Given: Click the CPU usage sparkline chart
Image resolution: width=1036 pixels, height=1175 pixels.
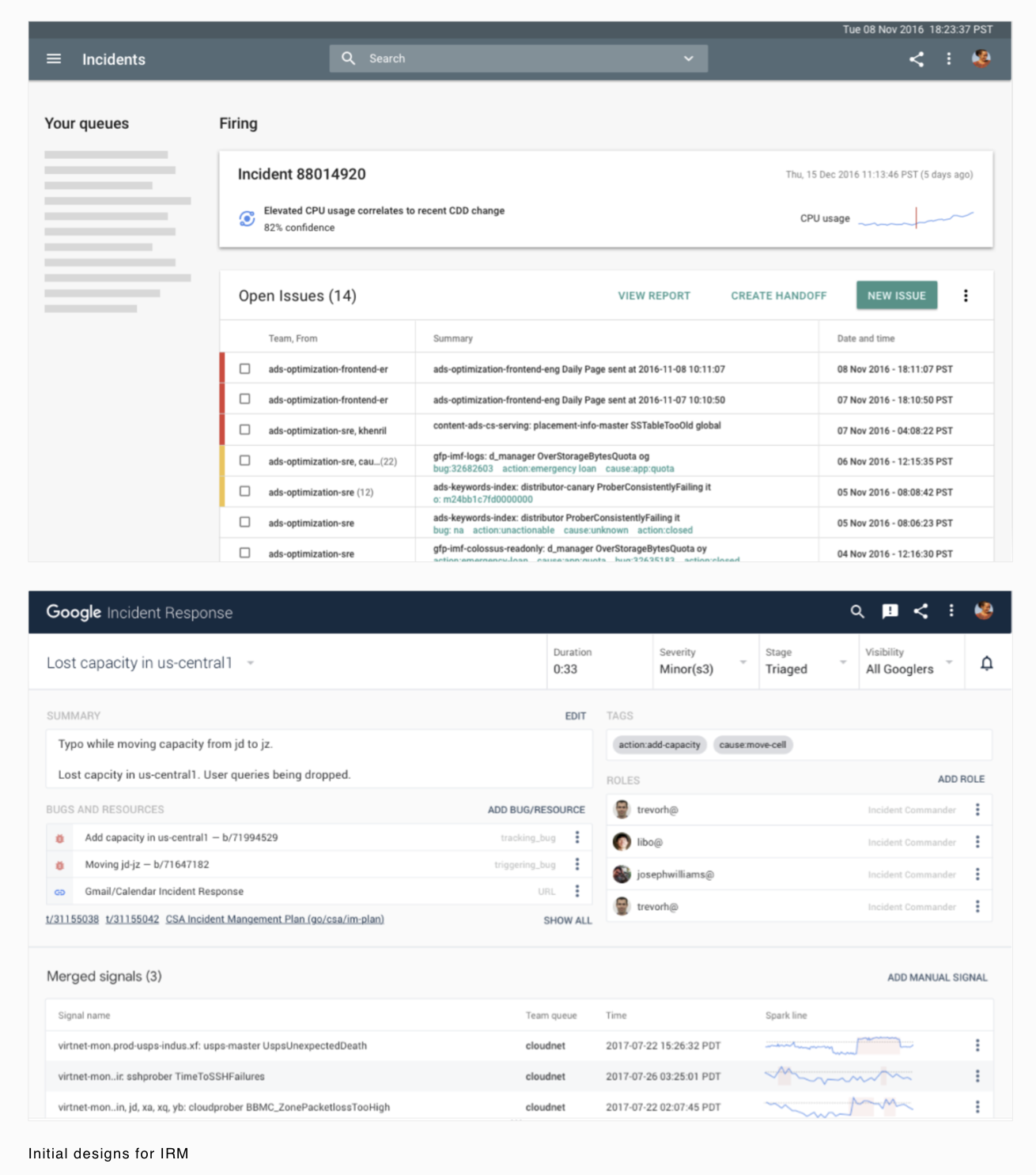Looking at the screenshot, I should tap(916, 218).
